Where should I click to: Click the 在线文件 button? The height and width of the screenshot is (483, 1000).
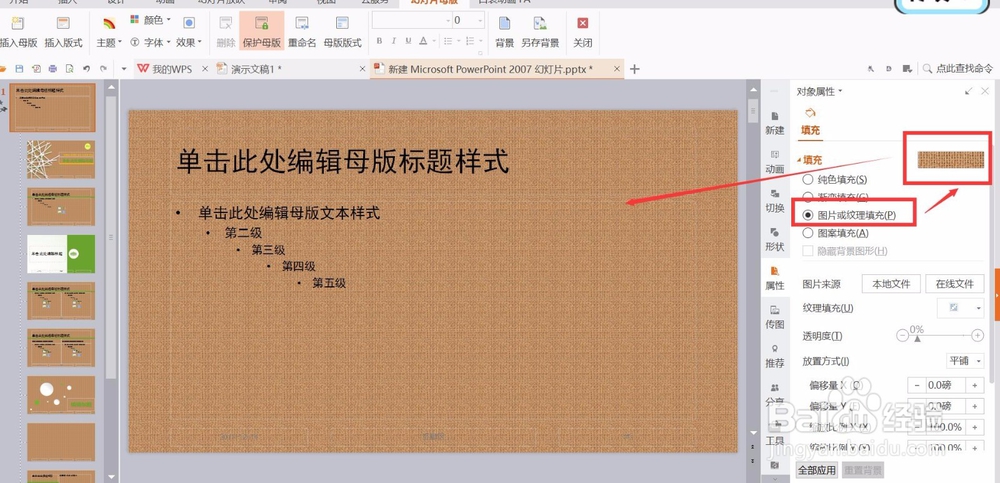pos(955,284)
